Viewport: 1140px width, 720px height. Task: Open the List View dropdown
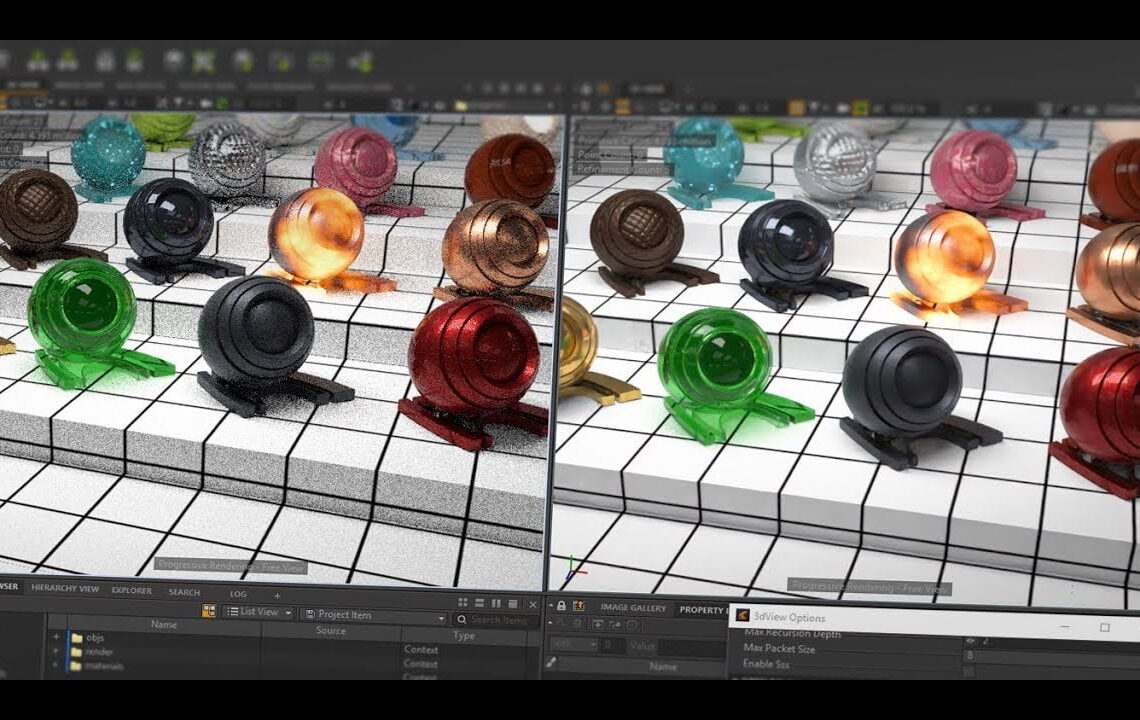coord(258,613)
